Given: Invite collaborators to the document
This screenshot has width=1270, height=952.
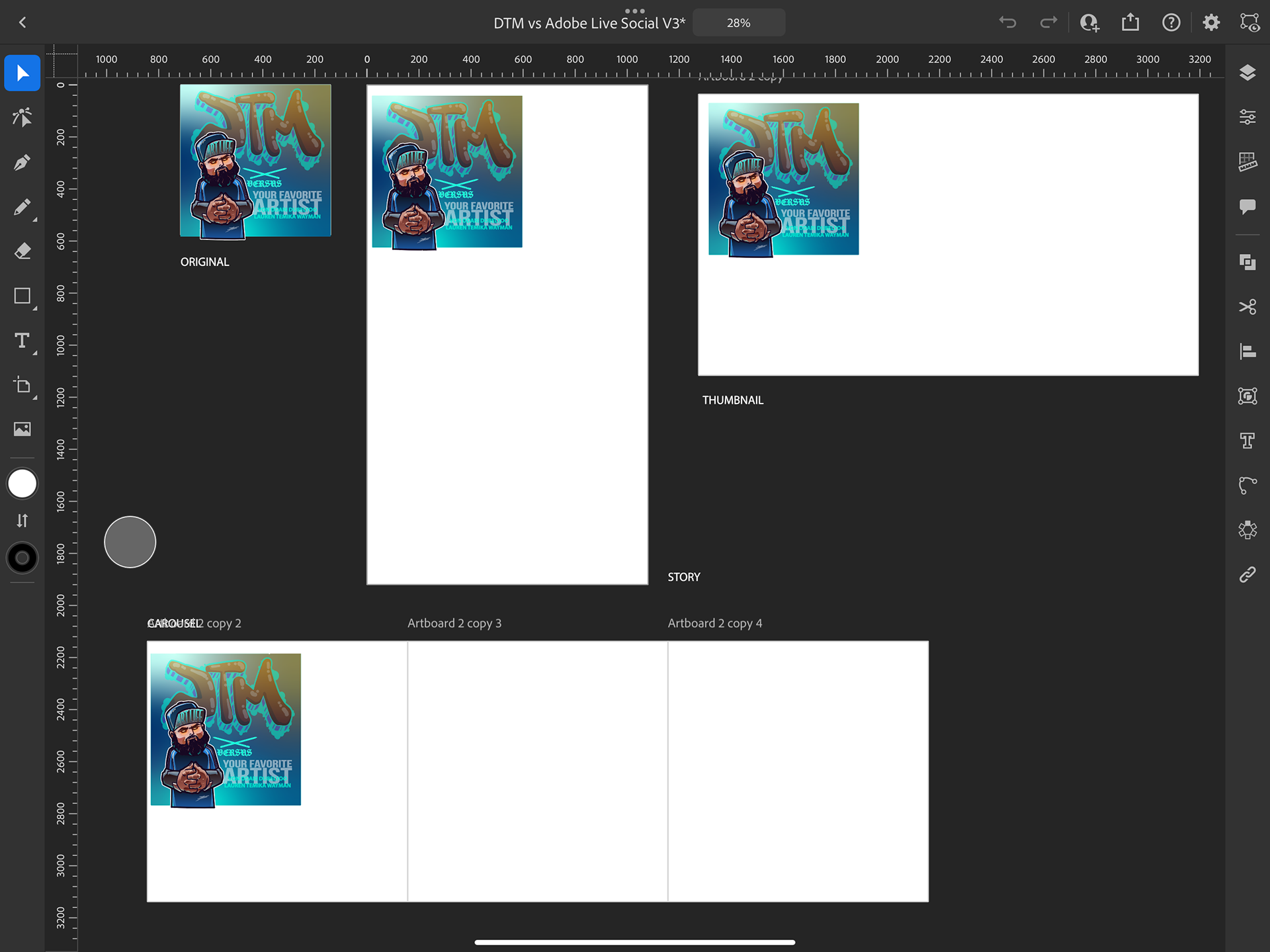Looking at the screenshot, I should [1089, 22].
